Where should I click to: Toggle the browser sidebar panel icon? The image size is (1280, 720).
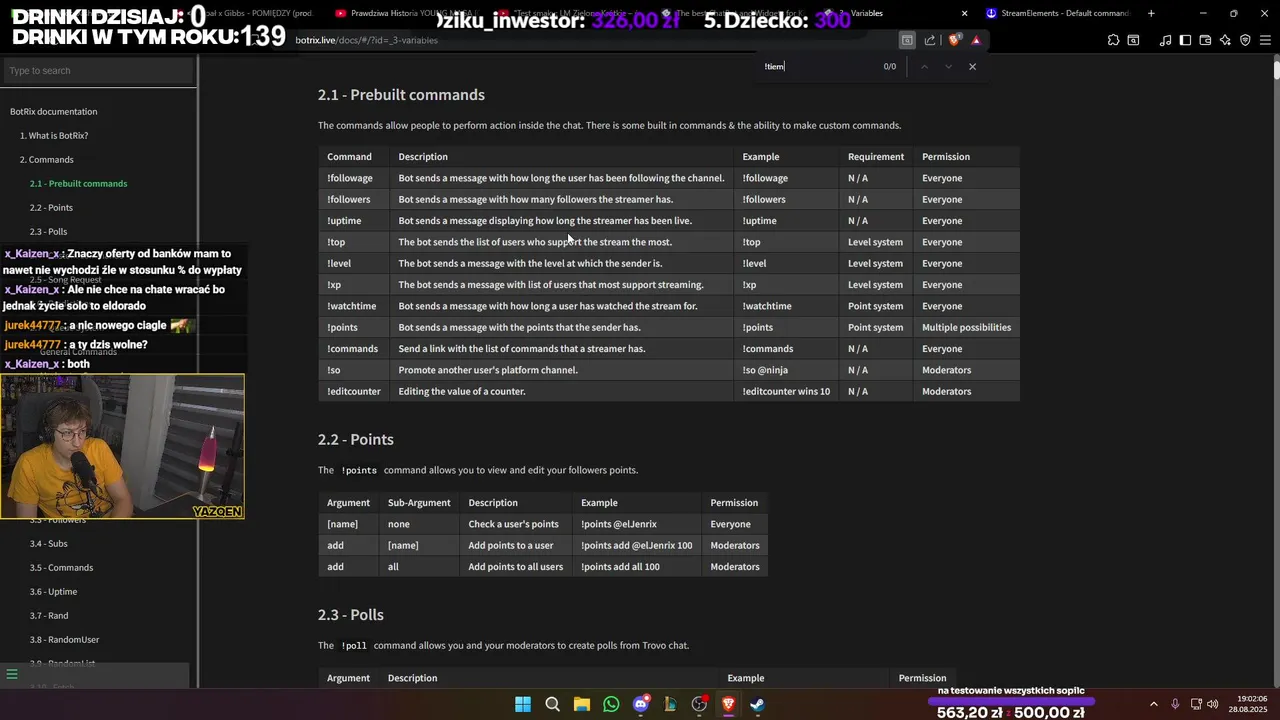(1185, 40)
